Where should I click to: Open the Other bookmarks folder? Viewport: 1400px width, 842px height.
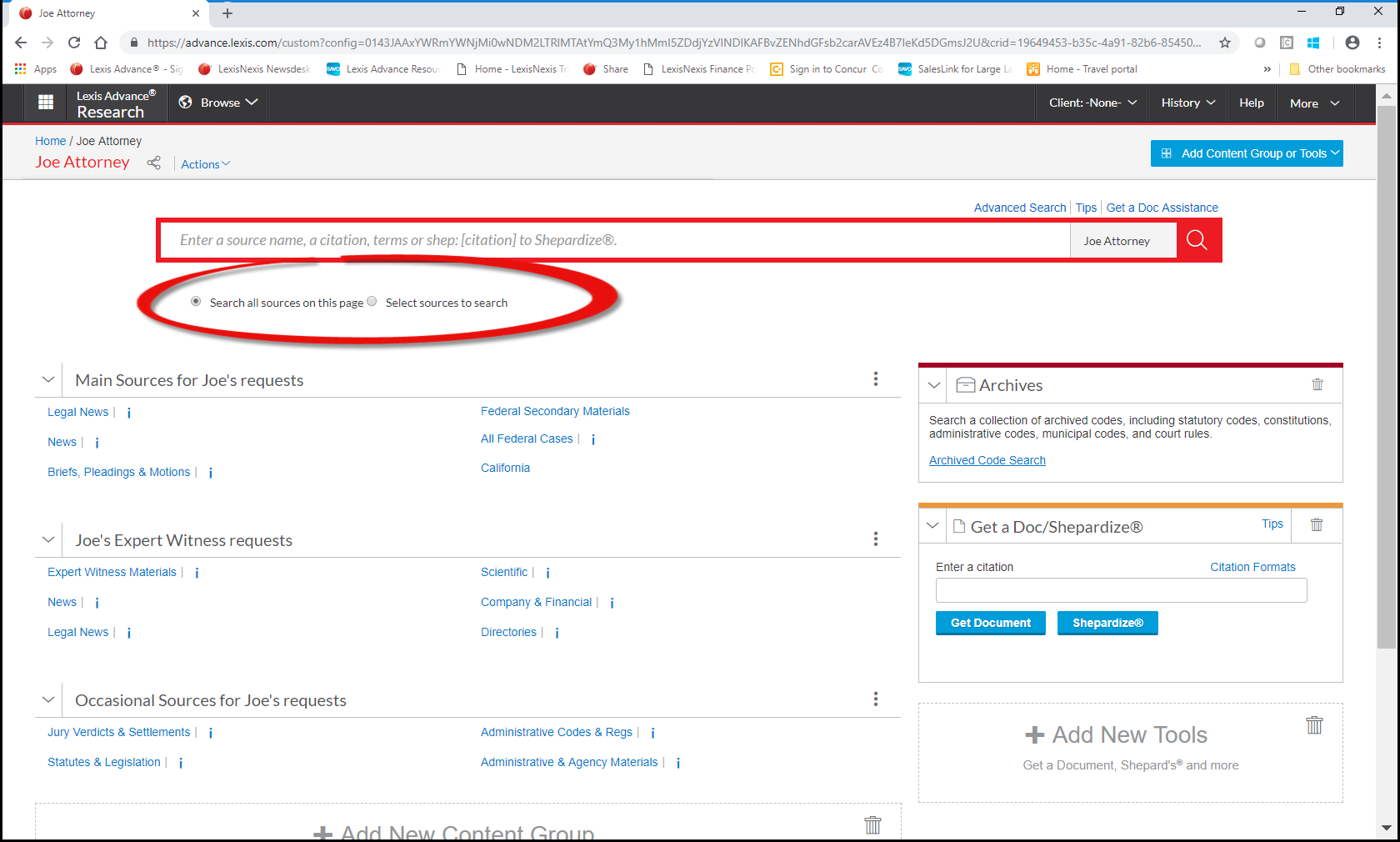(1337, 69)
